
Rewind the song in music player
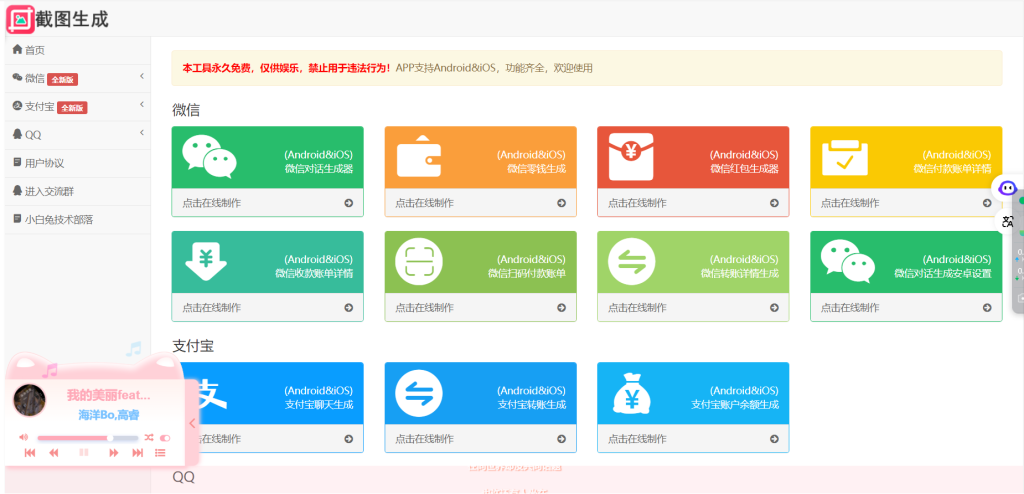click(54, 453)
